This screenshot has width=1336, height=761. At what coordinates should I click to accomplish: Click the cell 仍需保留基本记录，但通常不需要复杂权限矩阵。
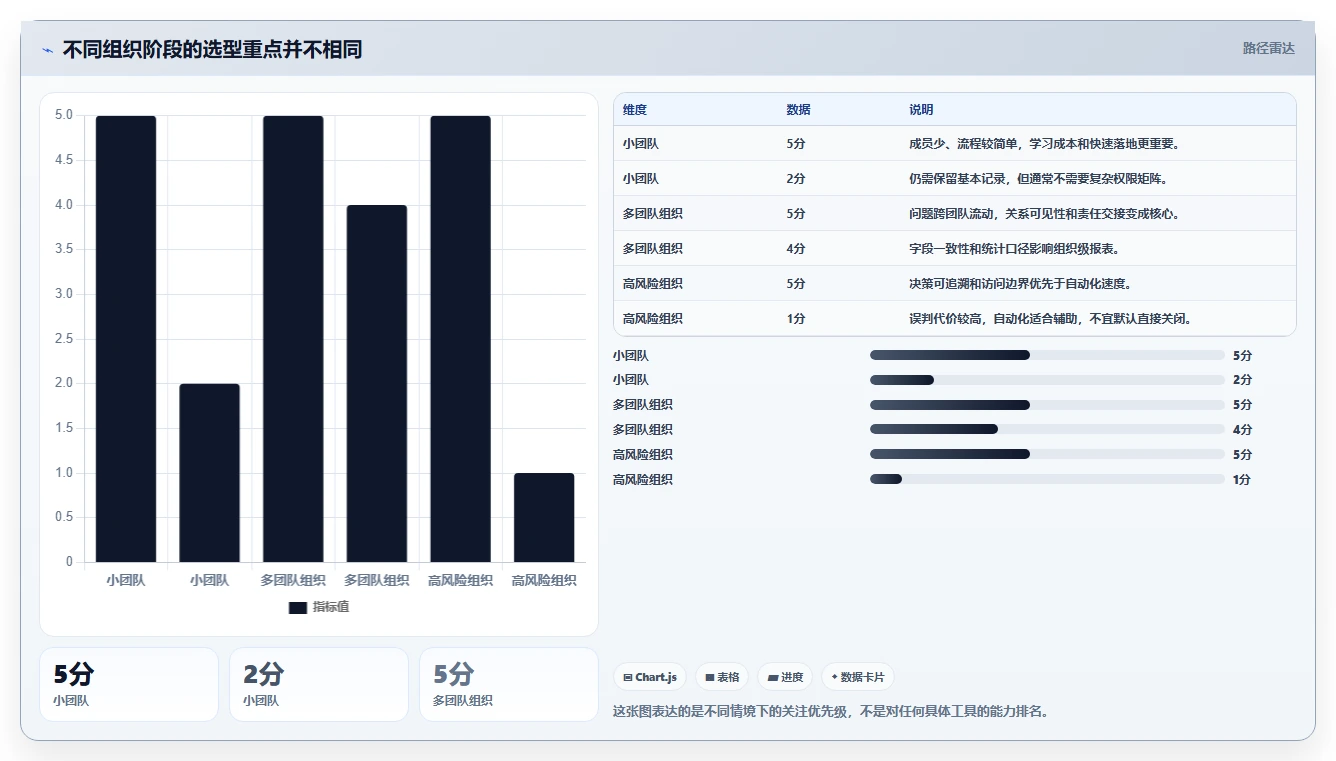tap(1038, 179)
